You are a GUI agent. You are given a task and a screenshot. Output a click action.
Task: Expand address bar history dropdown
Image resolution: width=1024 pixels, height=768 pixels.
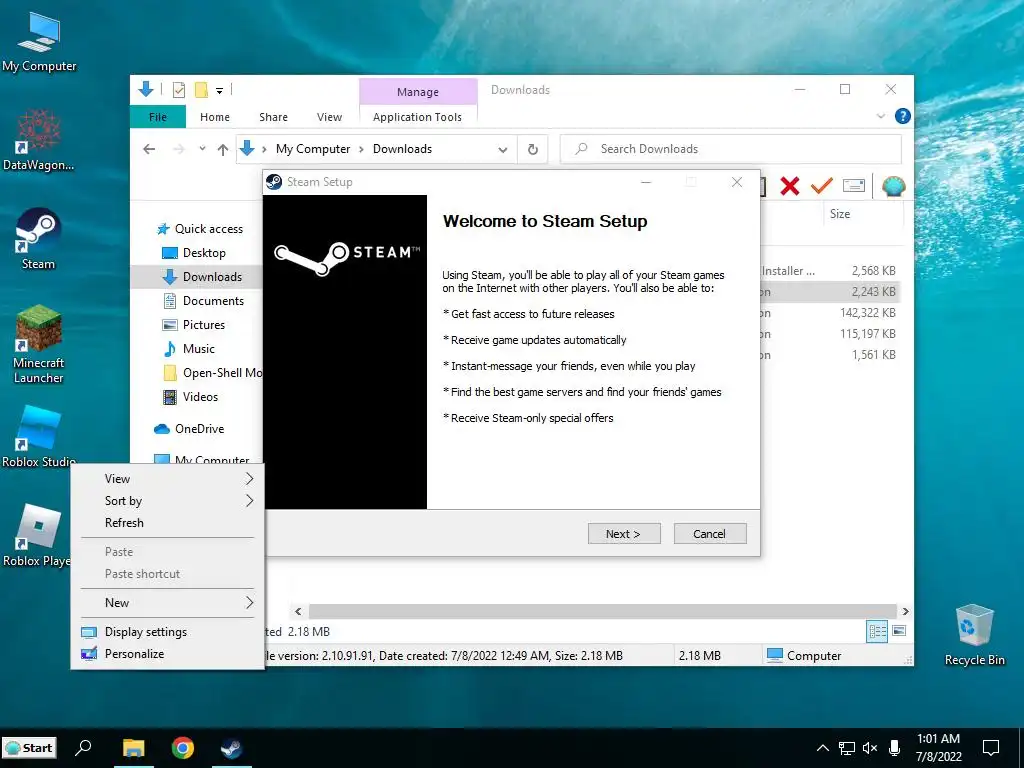point(503,150)
